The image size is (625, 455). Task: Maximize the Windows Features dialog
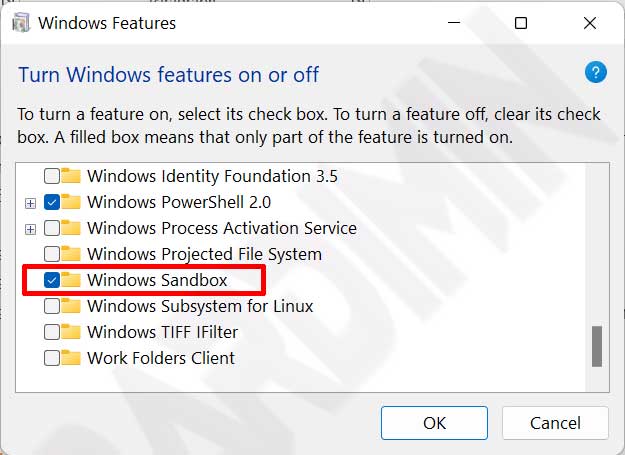coord(521,23)
